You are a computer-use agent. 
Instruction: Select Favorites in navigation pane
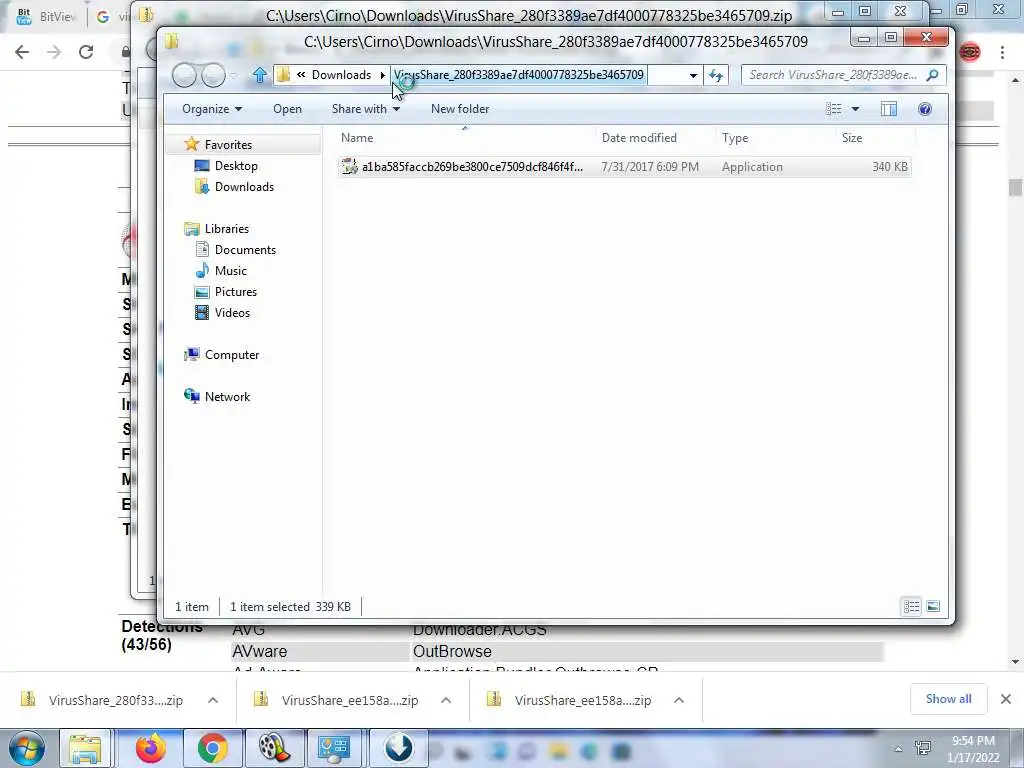[x=228, y=144]
